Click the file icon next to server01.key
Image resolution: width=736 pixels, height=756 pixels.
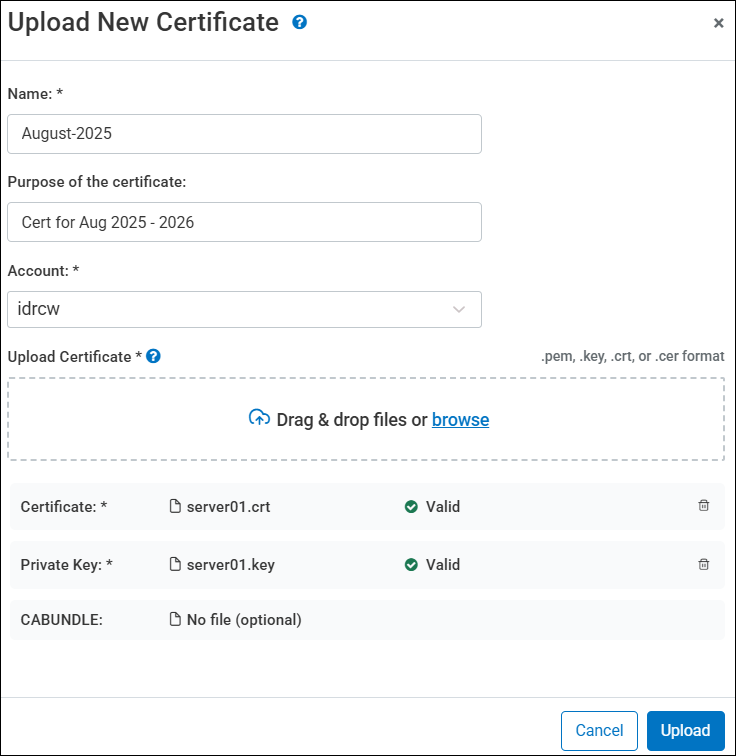(x=176, y=564)
